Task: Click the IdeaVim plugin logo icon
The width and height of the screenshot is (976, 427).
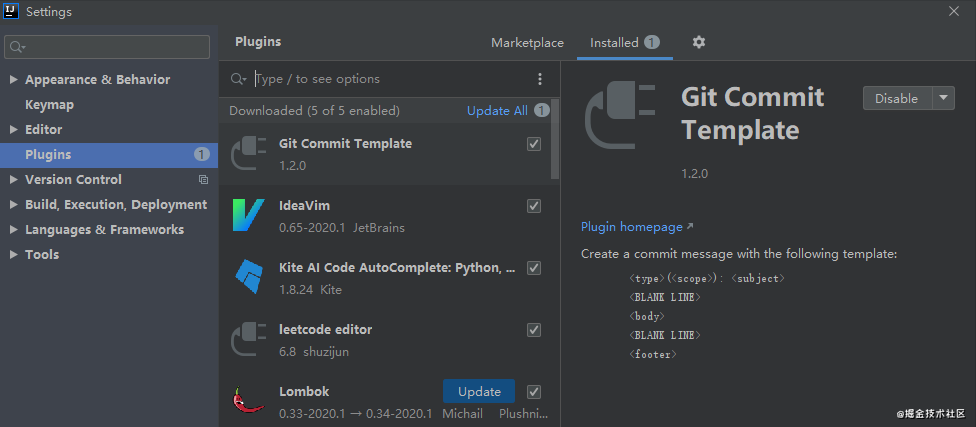Action: [248, 215]
